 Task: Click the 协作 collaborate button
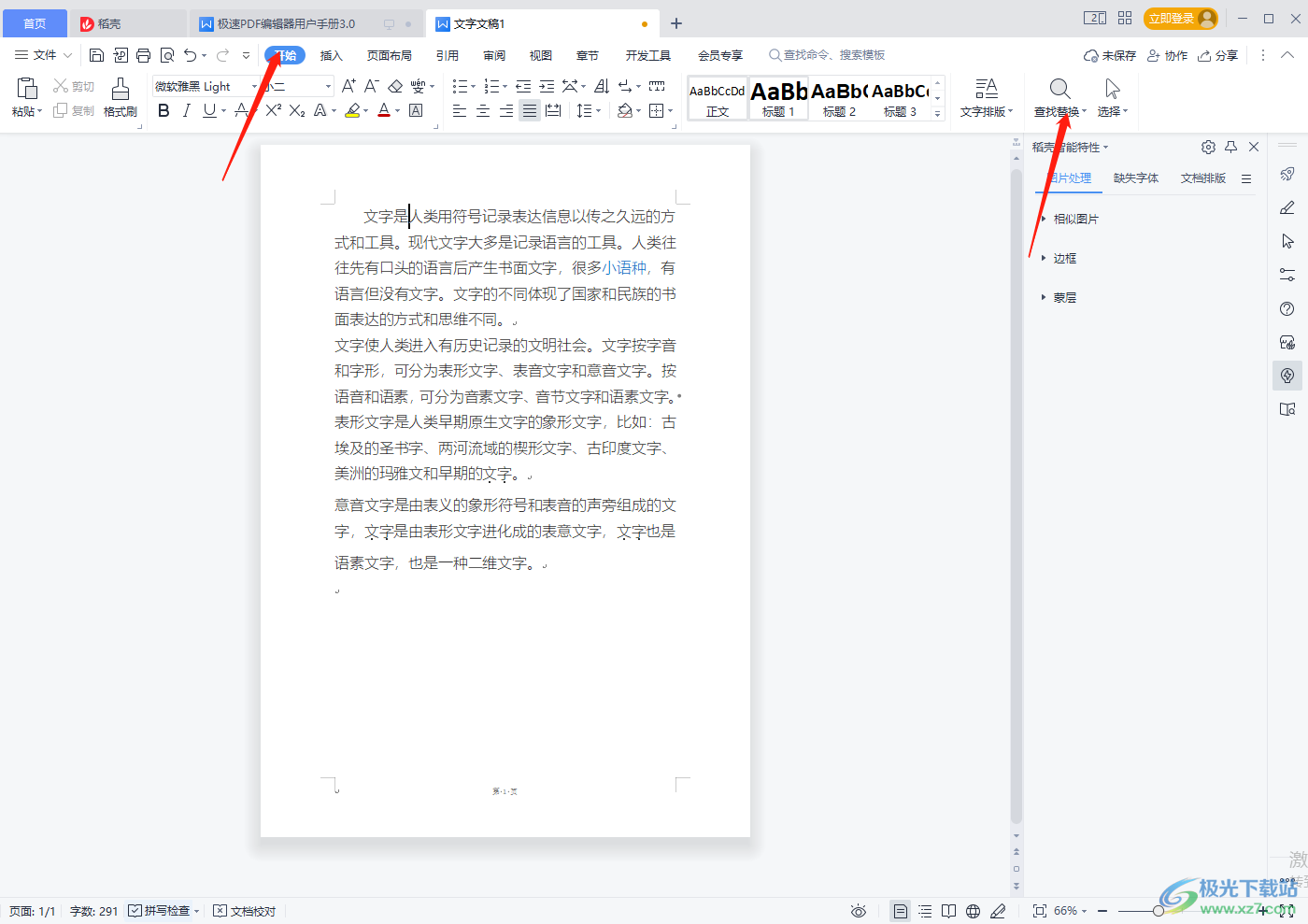coord(1167,55)
